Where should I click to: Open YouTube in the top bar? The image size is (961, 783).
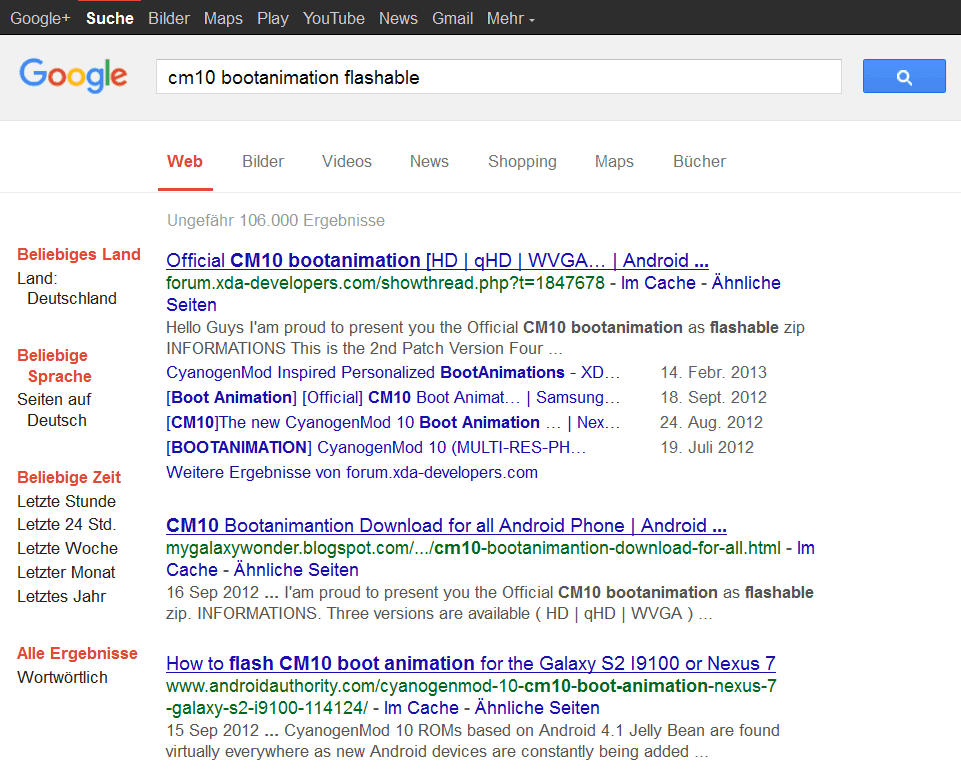pos(333,18)
